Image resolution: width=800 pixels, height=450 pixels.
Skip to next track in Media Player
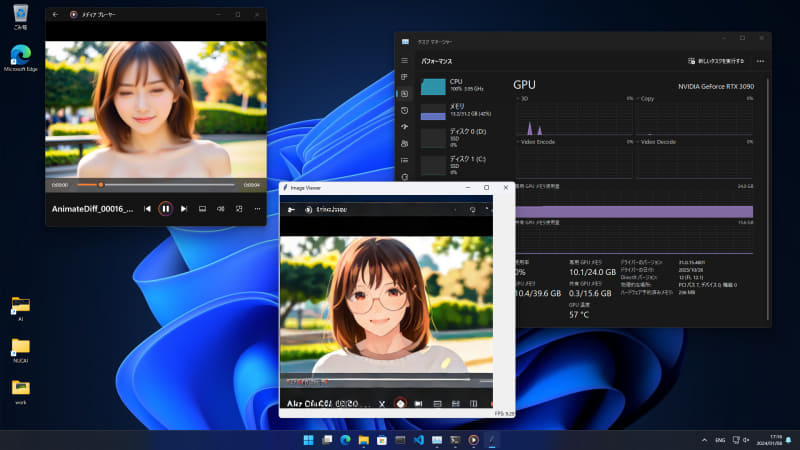(x=184, y=209)
